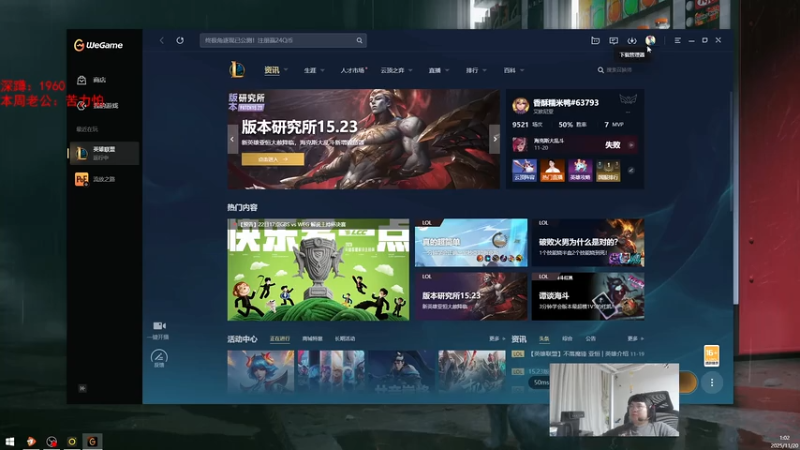This screenshot has height=450, width=800.
Task: Click the feedback icon below 一键开播
Action: (159, 357)
